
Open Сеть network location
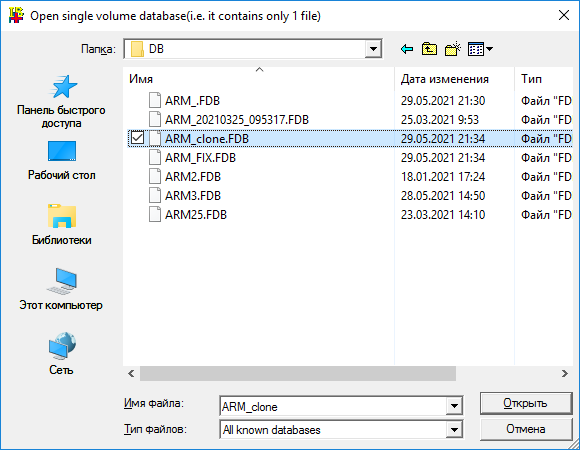point(61,354)
